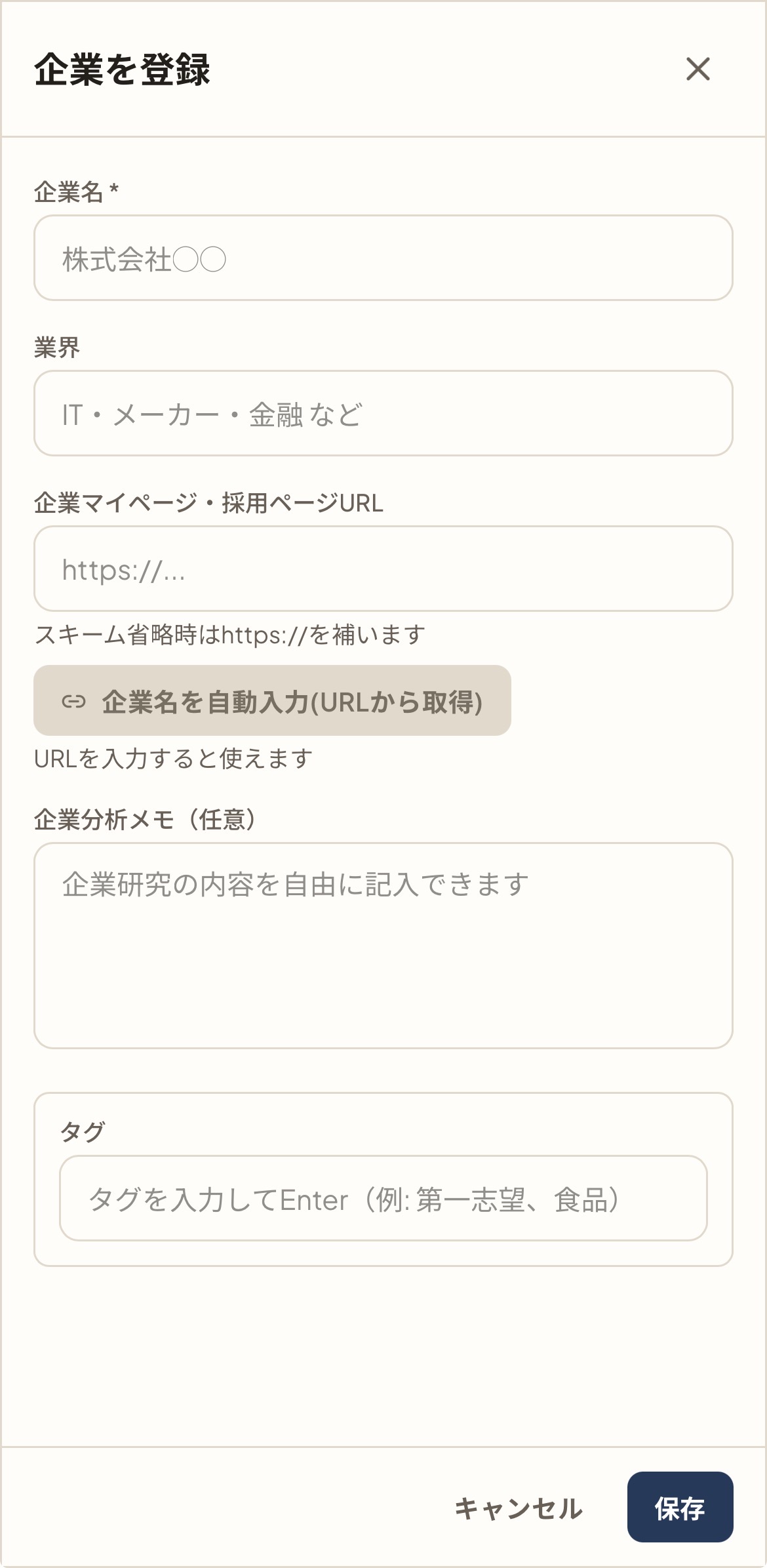Click the 企業分析メモ text area
Screen dimensions: 767x1568
coord(383,946)
